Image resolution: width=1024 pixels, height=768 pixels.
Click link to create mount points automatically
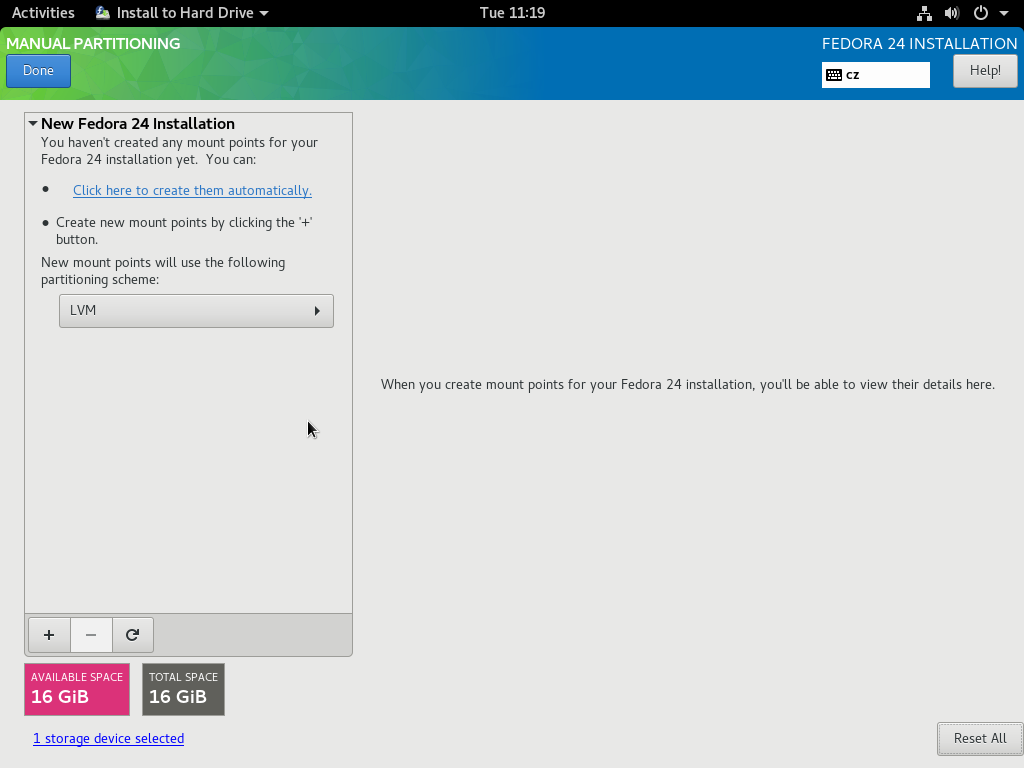pyautogui.click(x=192, y=191)
